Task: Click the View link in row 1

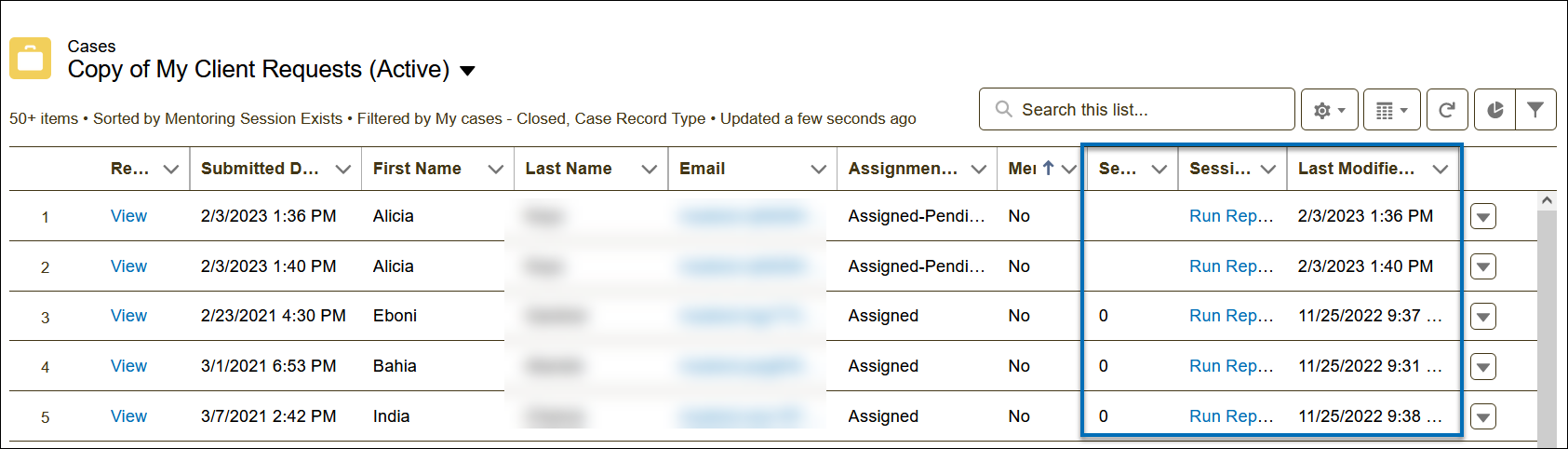Action: [128, 216]
